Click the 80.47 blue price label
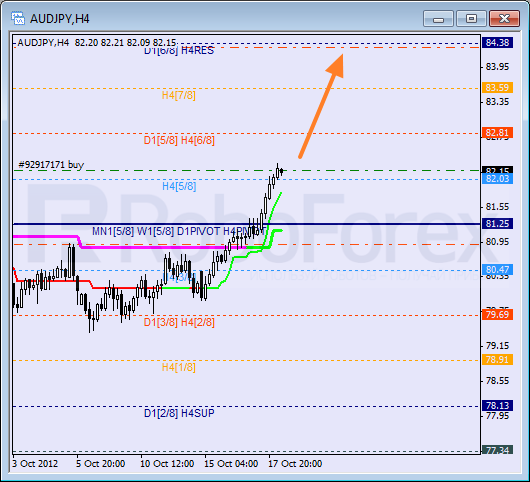 pyautogui.click(x=497, y=269)
